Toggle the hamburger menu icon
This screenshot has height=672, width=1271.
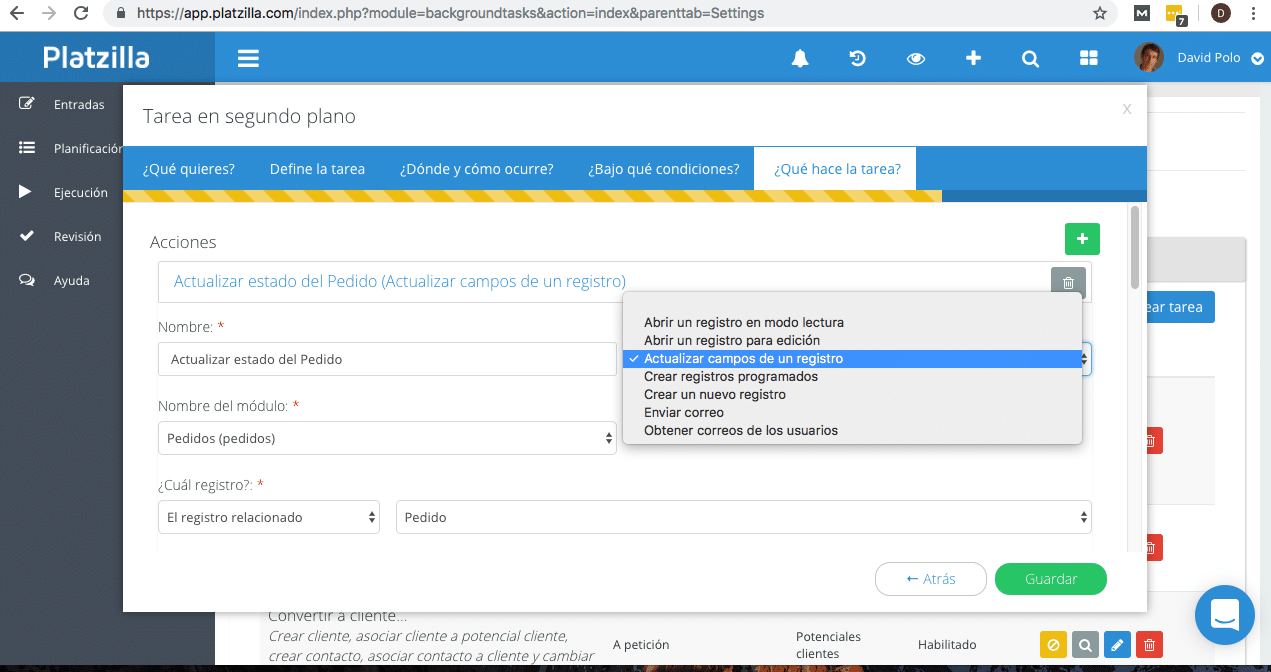[248, 58]
